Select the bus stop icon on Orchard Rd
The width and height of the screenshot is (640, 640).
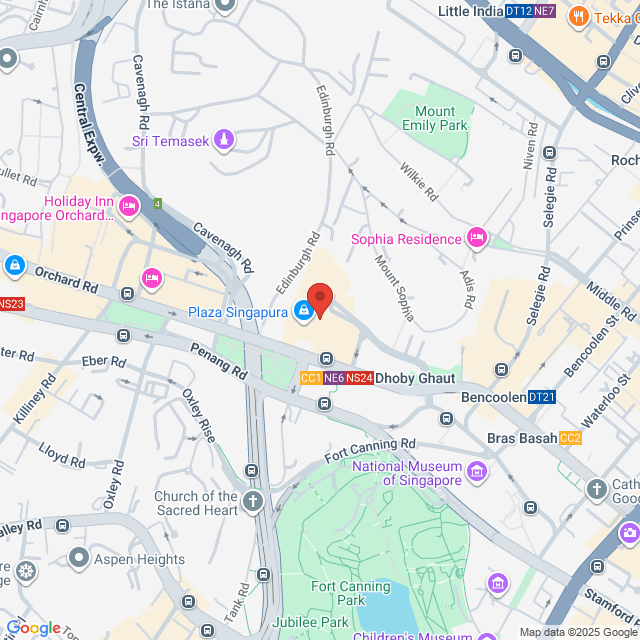tap(127, 293)
